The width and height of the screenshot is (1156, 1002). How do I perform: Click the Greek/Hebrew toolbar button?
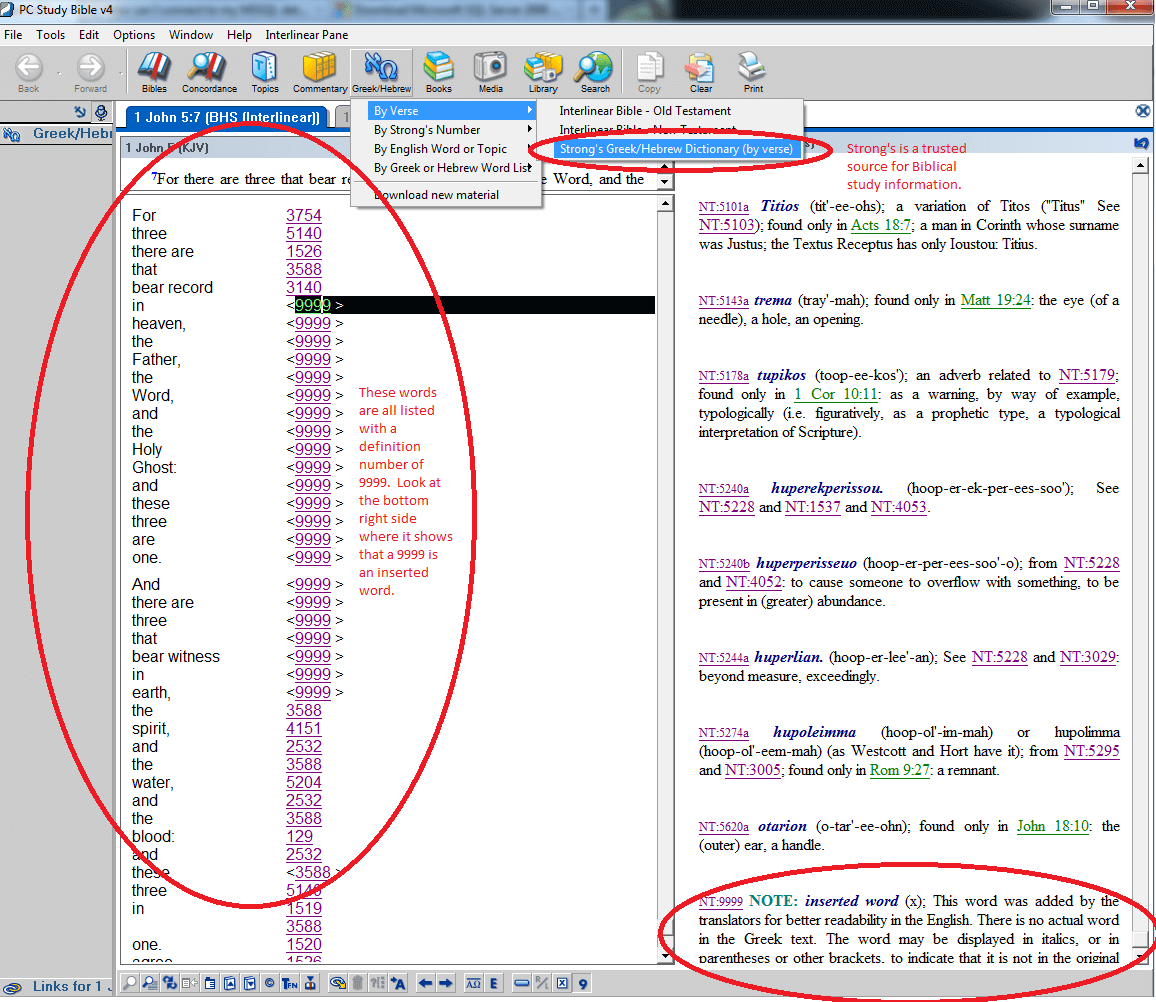tap(381, 72)
